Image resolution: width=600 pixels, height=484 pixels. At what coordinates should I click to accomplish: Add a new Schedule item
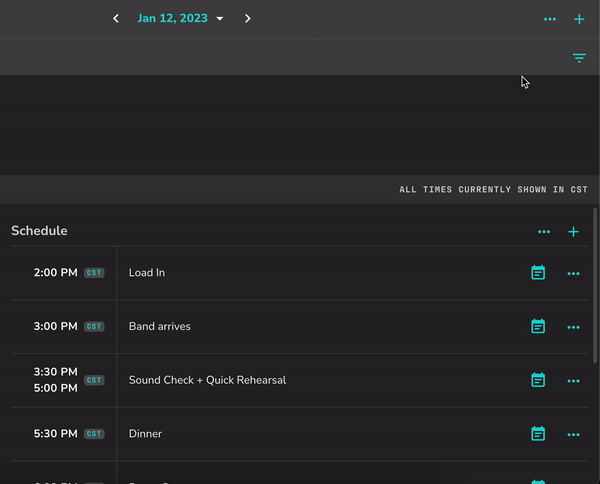[x=573, y=232]
